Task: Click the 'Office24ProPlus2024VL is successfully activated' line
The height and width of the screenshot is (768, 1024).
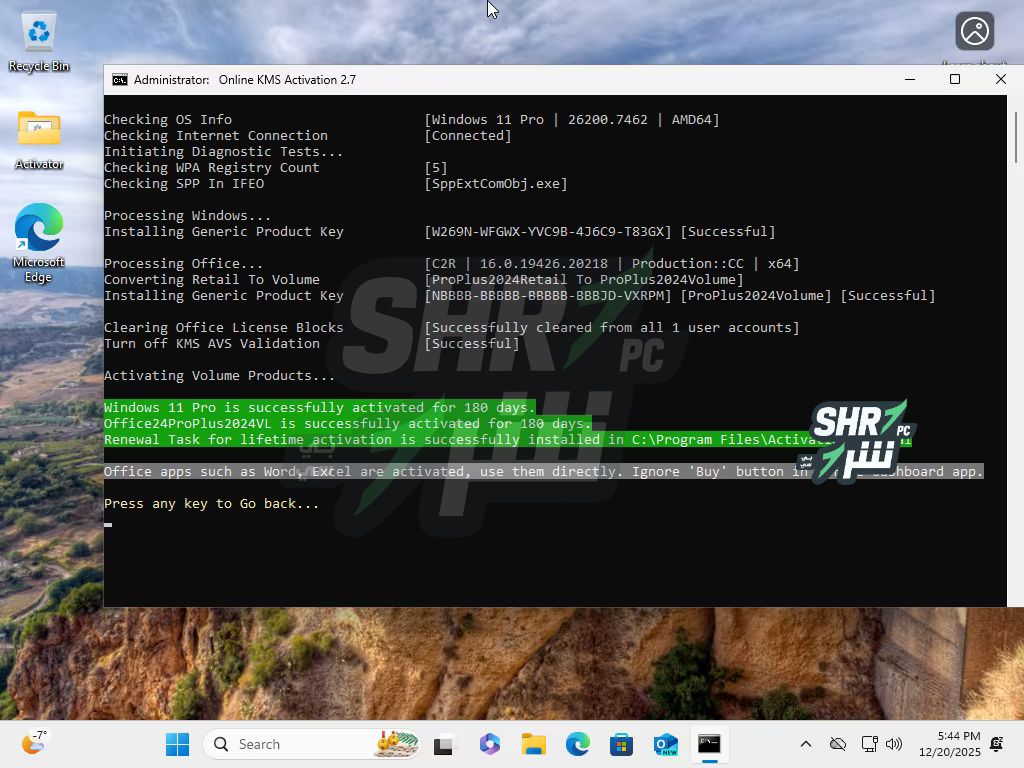Action: [x=347, y=423]
